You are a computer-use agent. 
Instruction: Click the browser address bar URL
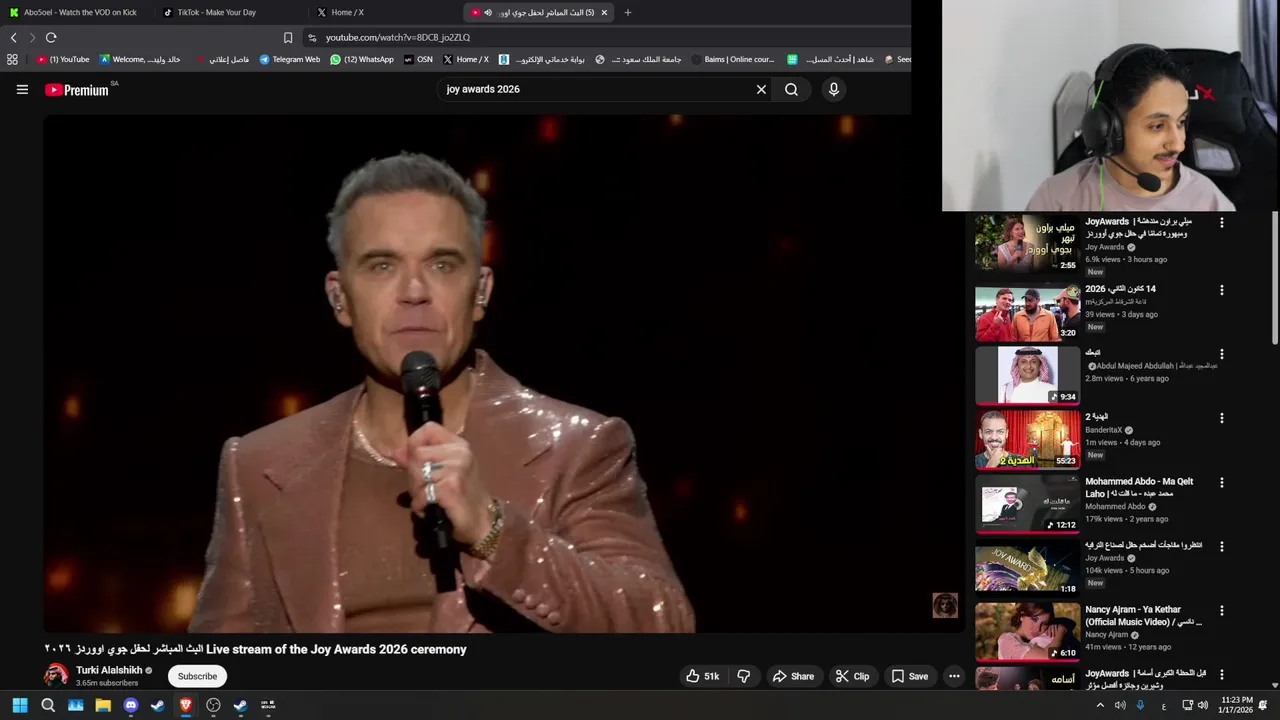tap(398, 37)
